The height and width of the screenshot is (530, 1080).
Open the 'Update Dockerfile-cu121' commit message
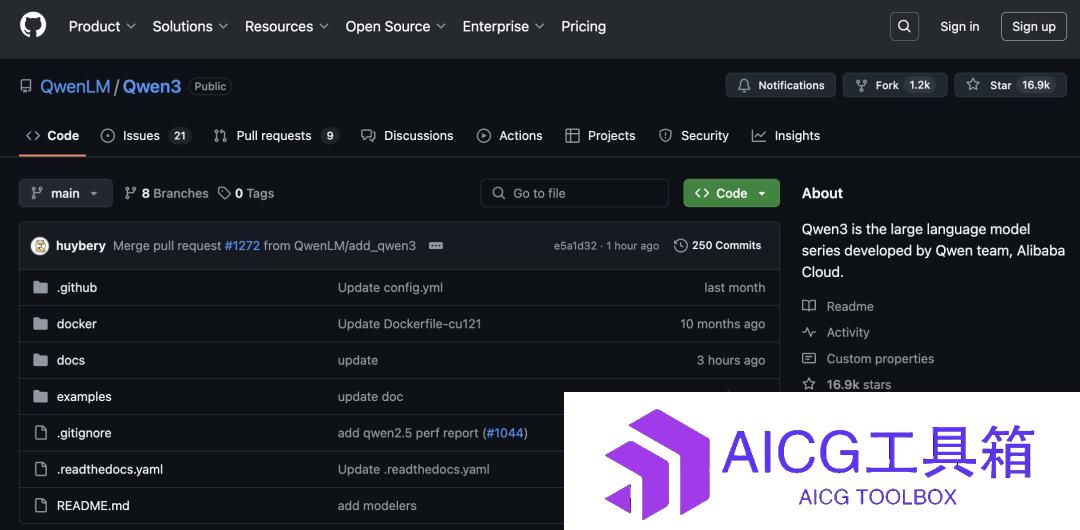tap(409, 324)
